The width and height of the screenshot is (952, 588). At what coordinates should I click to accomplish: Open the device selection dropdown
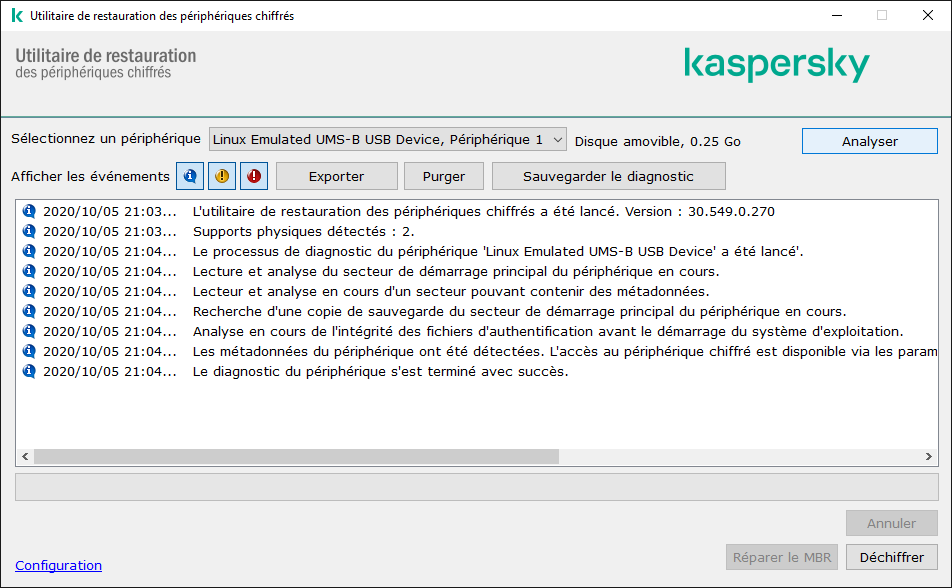coord(387,140)
